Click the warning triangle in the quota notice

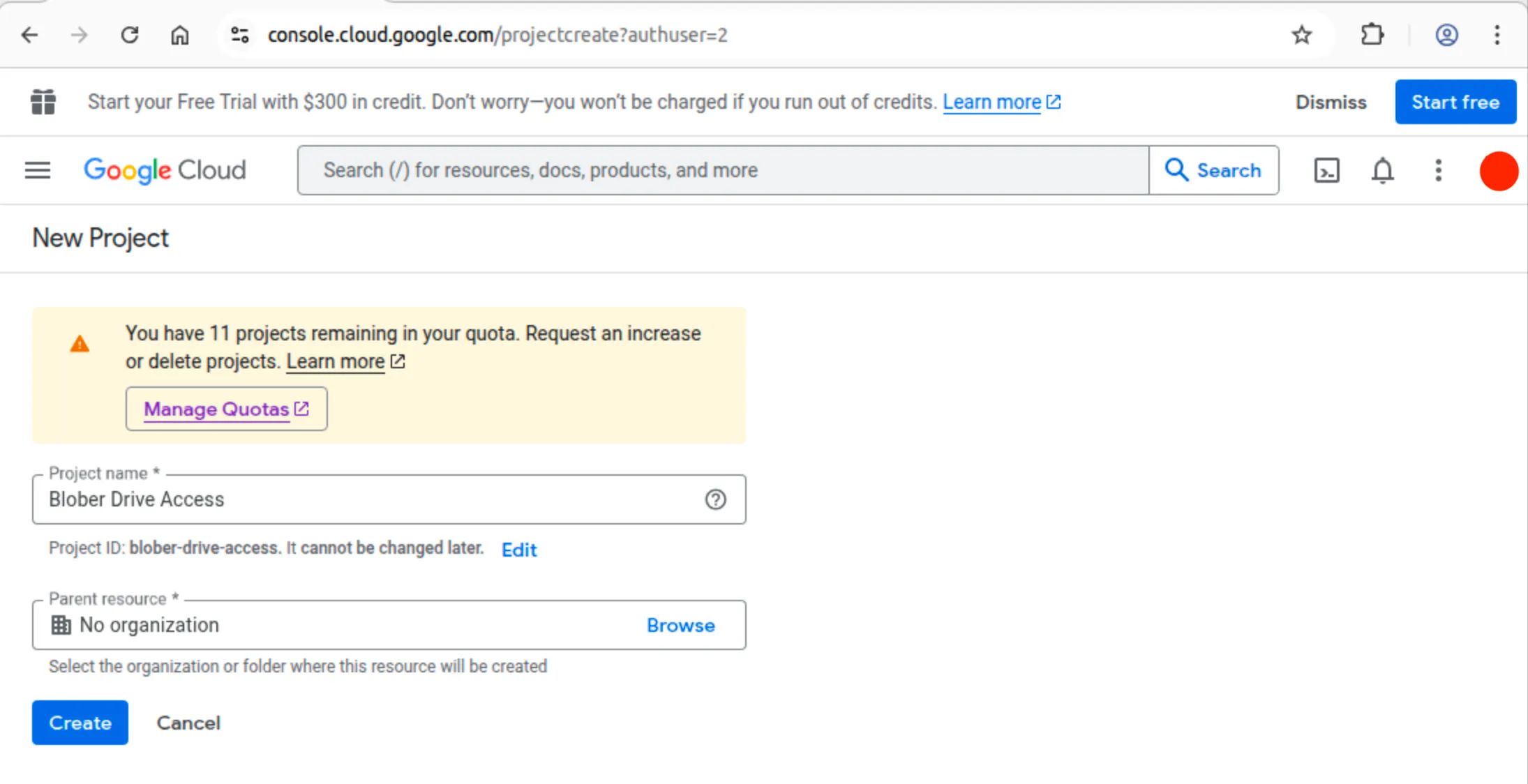point(80,343)
